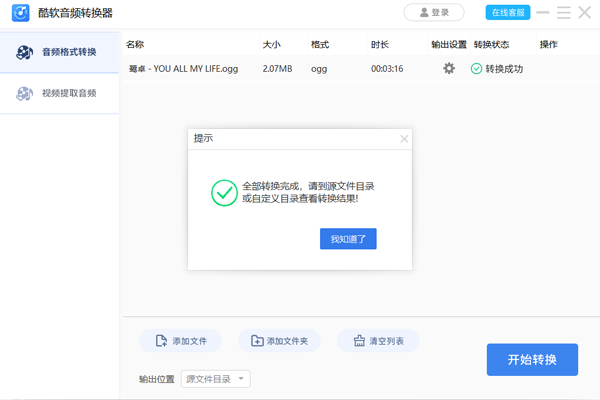The width and height of the screenshot is (600, 400).
Task: Click 清空列表 to clear the list
Action: (x=378, y=341)
